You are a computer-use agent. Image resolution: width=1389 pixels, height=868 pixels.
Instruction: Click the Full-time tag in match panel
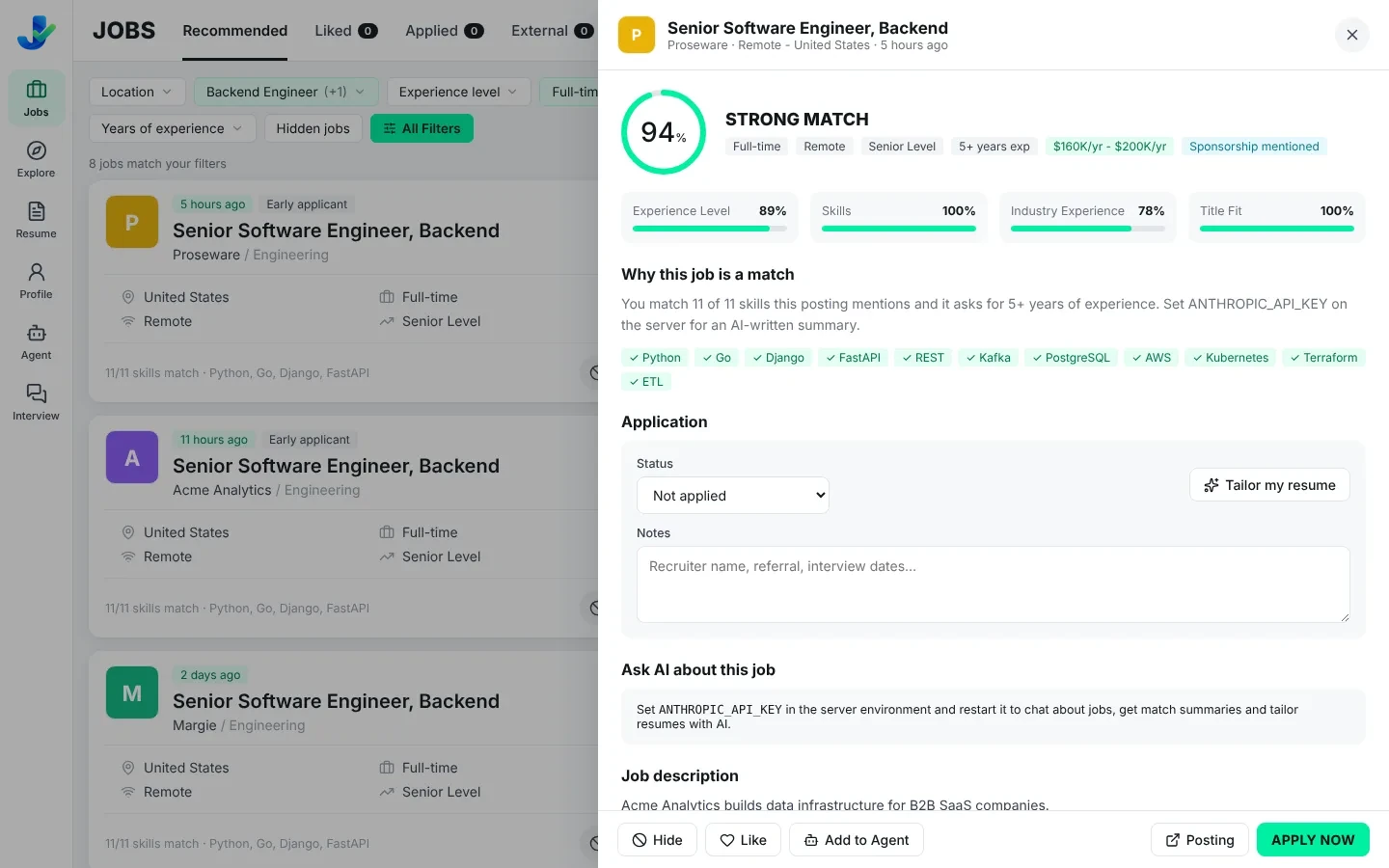(757, 147)
